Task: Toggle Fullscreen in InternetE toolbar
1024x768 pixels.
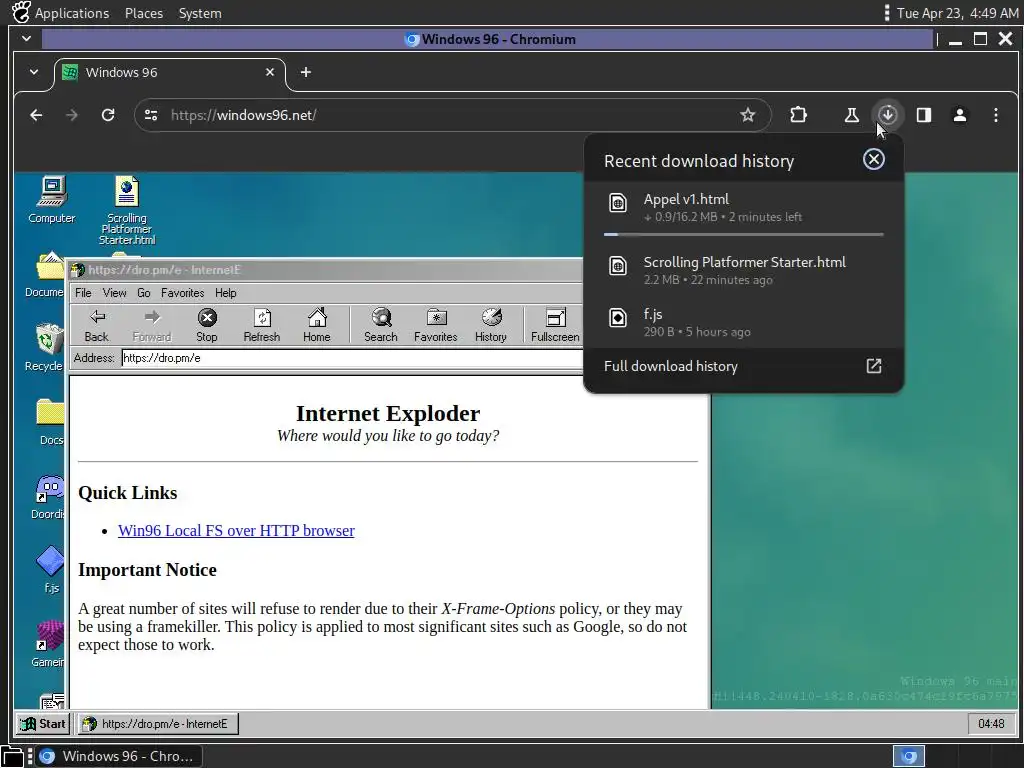Action: [555, 325]
